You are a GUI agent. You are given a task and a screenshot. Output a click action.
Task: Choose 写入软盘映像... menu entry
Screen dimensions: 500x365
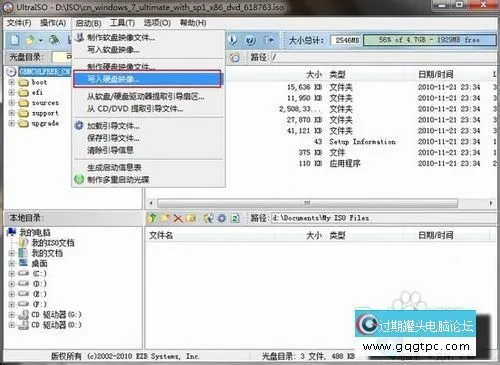(x=148, y=50)
